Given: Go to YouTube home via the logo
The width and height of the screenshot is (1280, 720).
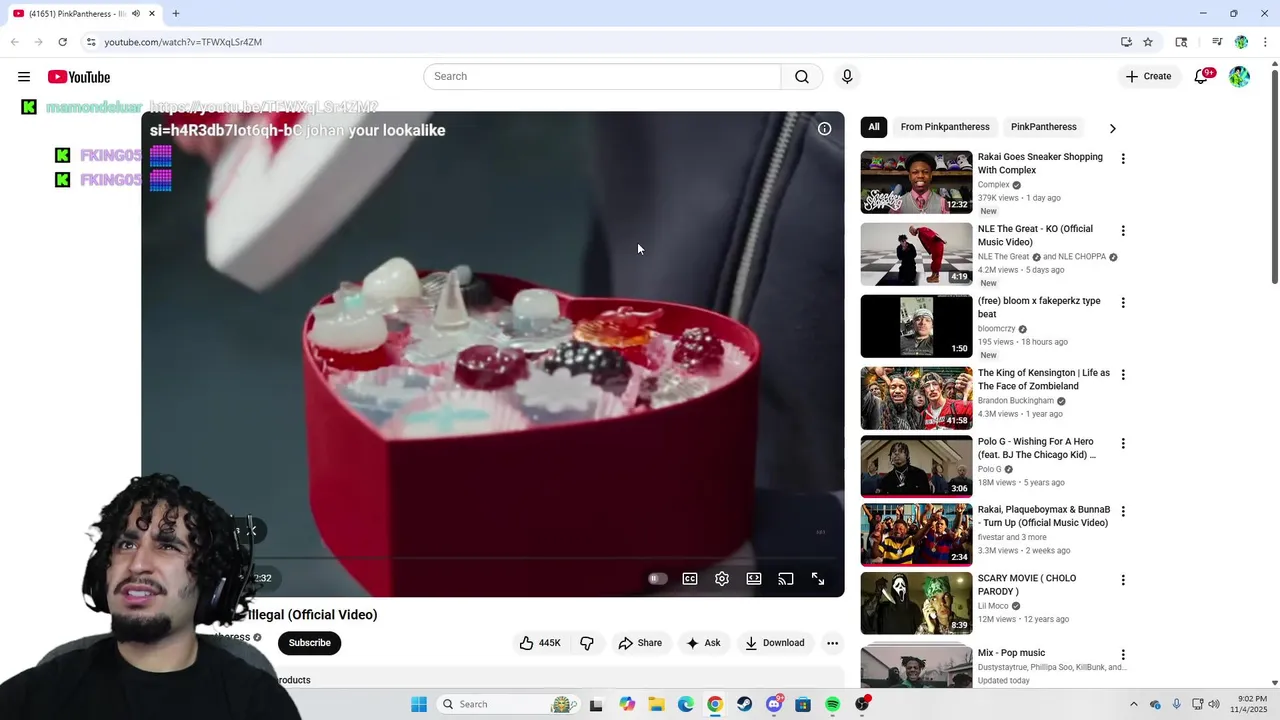Looking at the screenshot, I should (79, 77).
